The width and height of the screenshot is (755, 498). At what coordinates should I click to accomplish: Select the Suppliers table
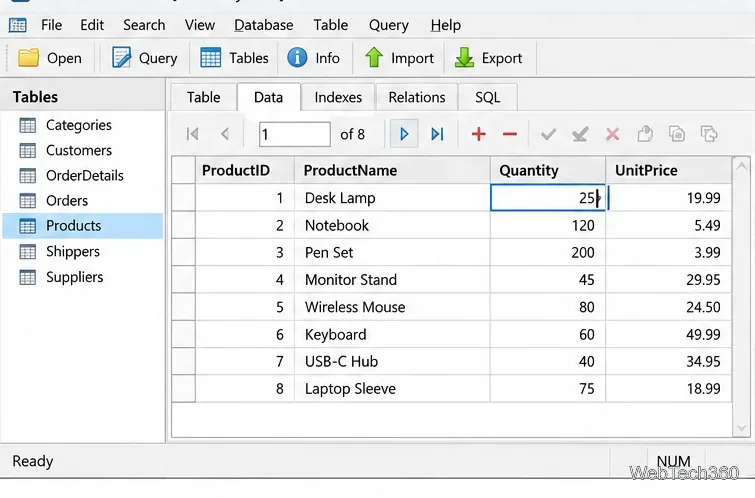pos(83,277)
